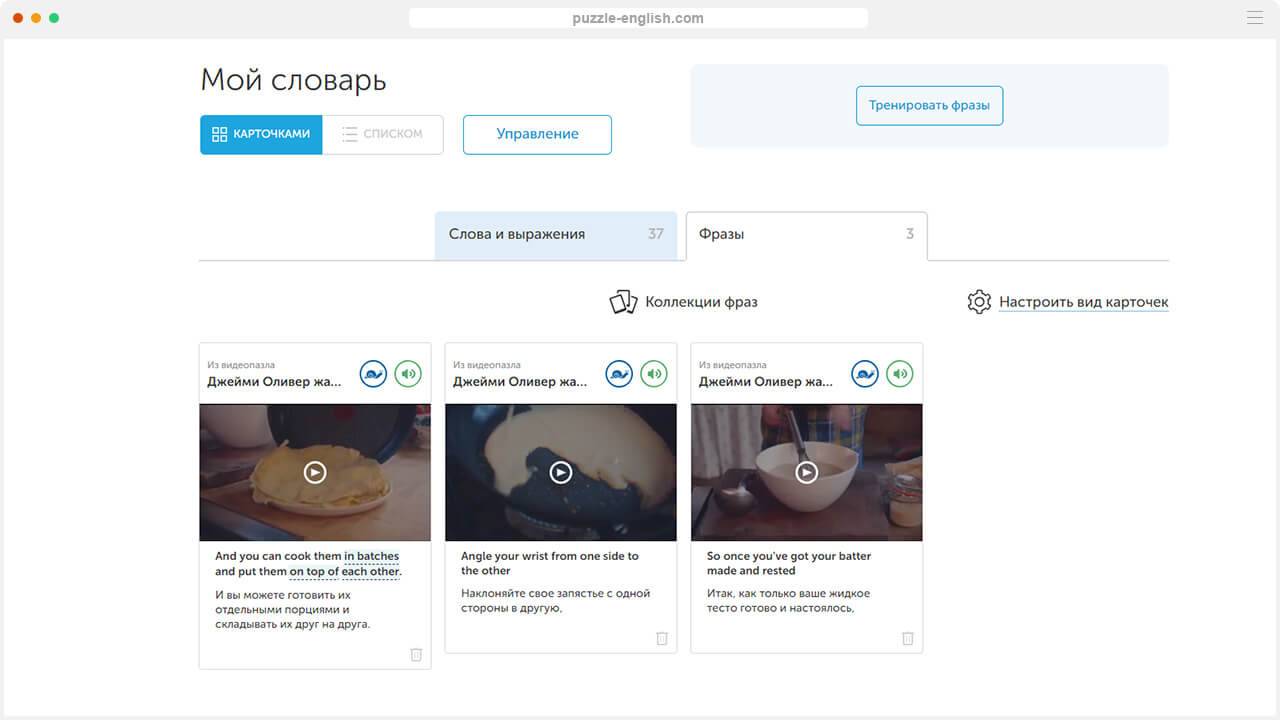Play audio with speaker icon on first card
Screen dimensions: 1280x720
(408, 374)
